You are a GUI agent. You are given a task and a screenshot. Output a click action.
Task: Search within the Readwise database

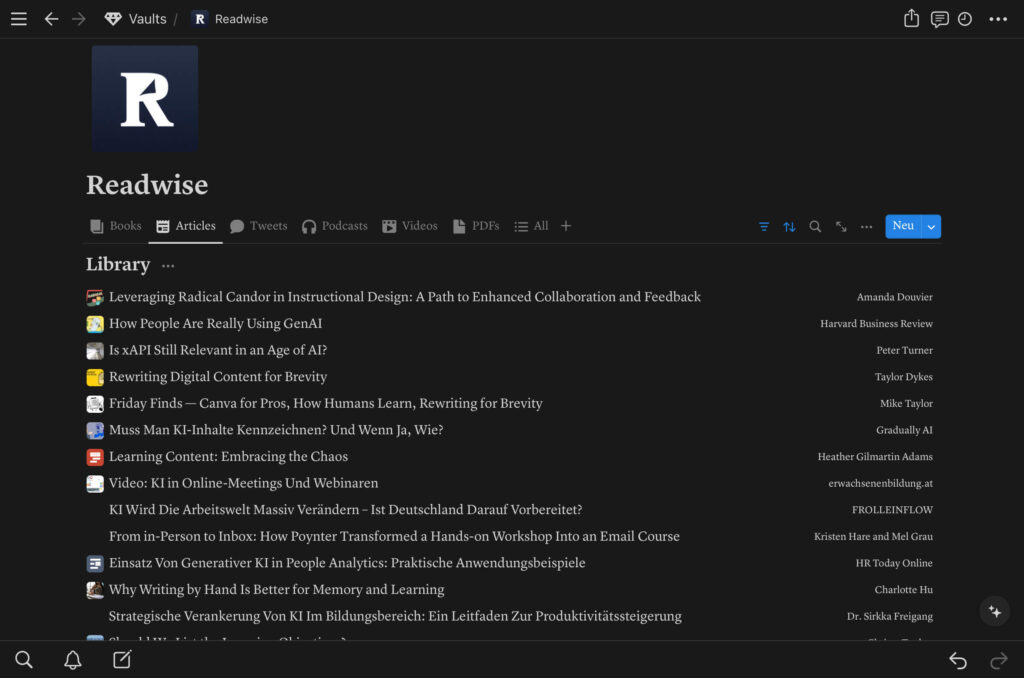pyautogui.click(x=814, y=226)
